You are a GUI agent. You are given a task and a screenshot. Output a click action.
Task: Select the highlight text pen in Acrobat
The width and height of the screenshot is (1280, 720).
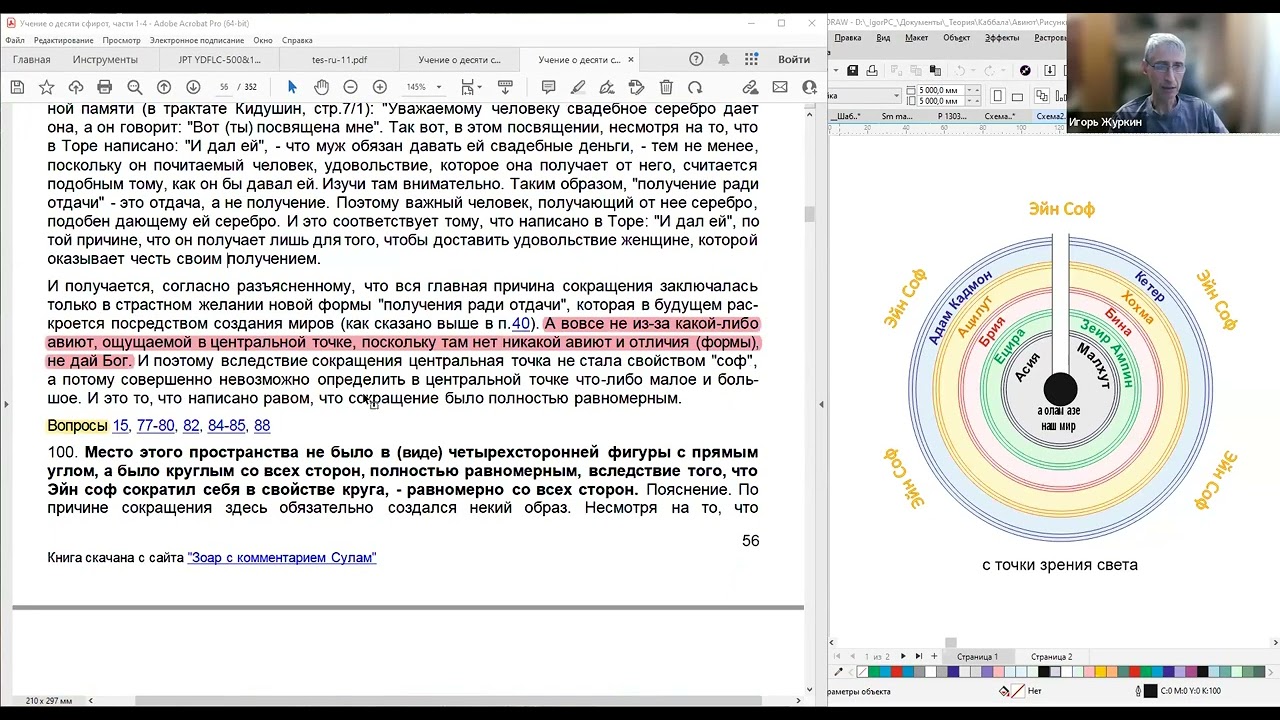tap(578, 87)
